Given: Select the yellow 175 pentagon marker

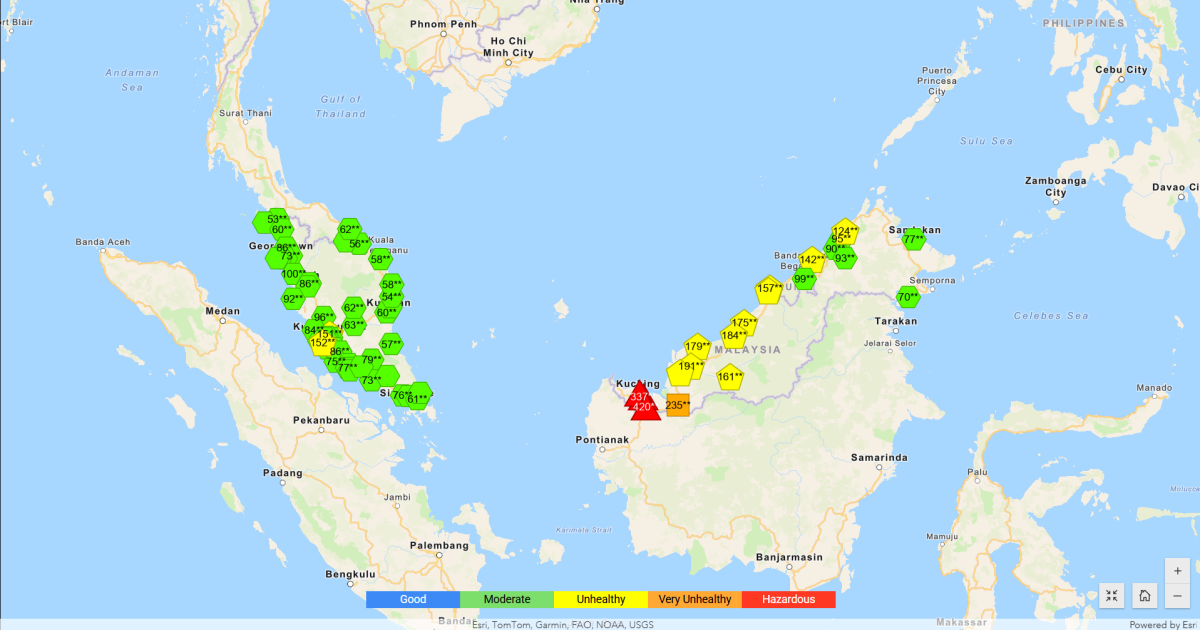Looking at the screenshot, I should [742, 323].
